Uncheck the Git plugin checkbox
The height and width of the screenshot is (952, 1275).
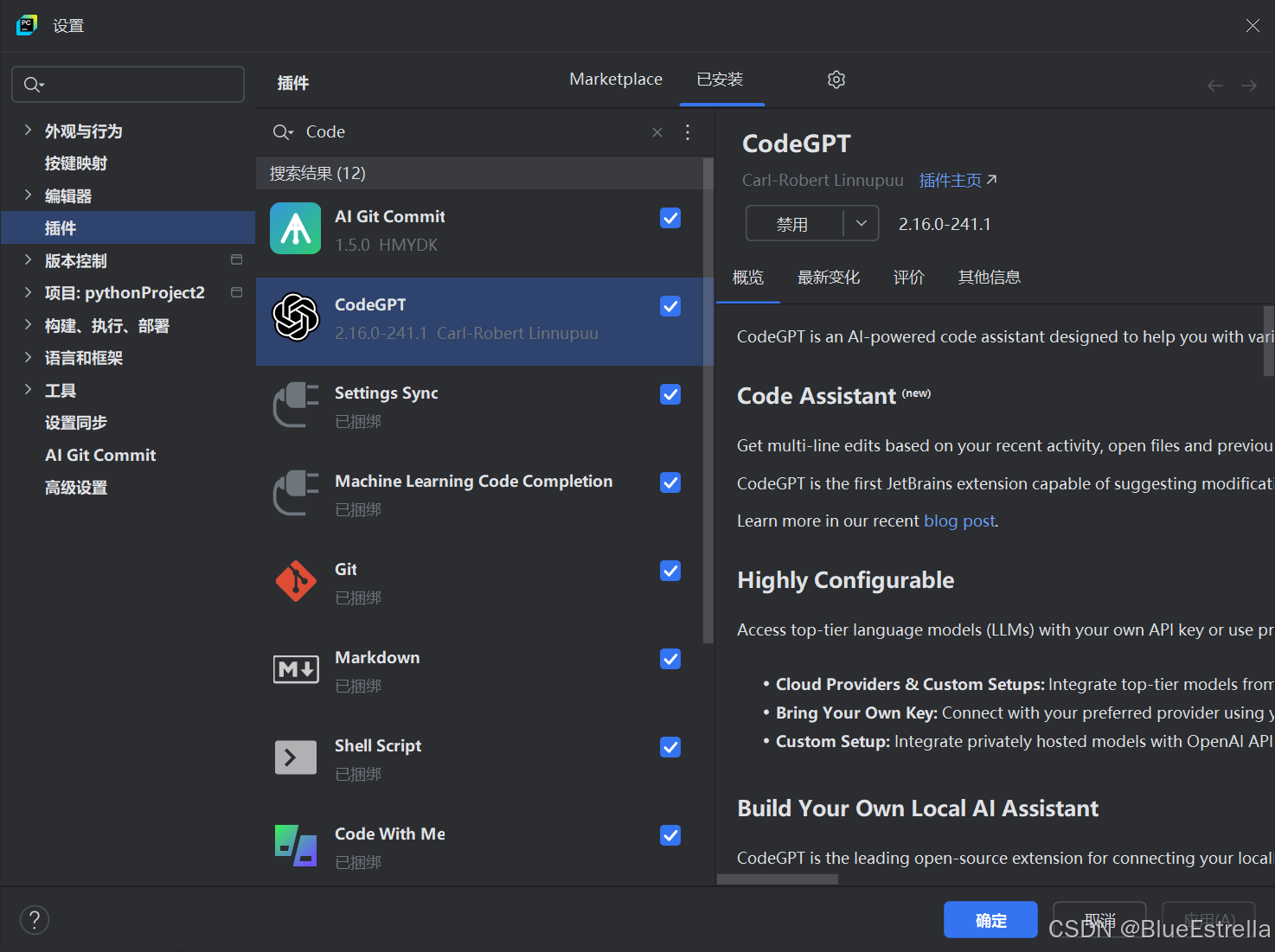click(670, 571)
